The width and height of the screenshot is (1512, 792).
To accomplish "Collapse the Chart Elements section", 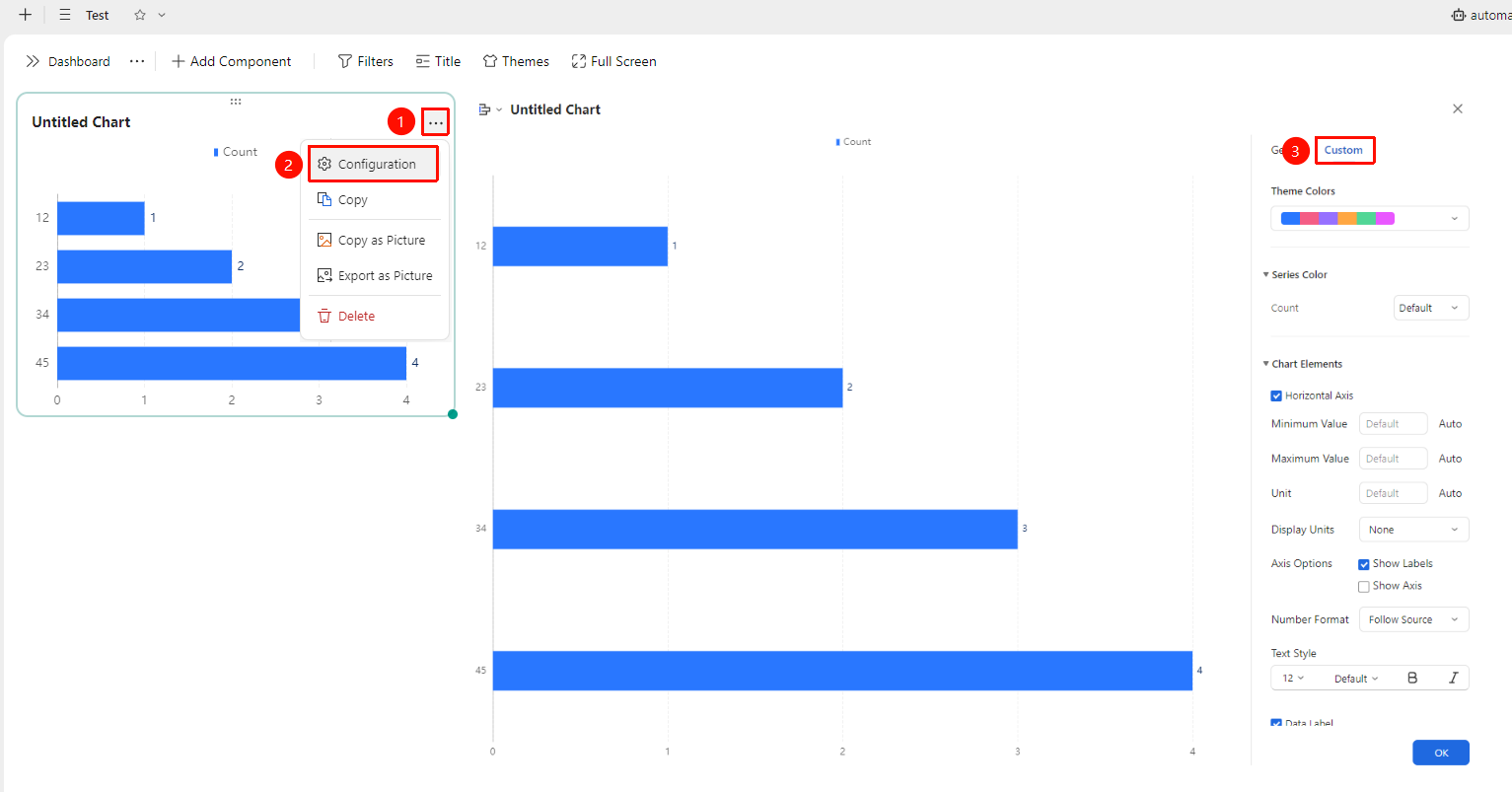I will coord(1266,364).
